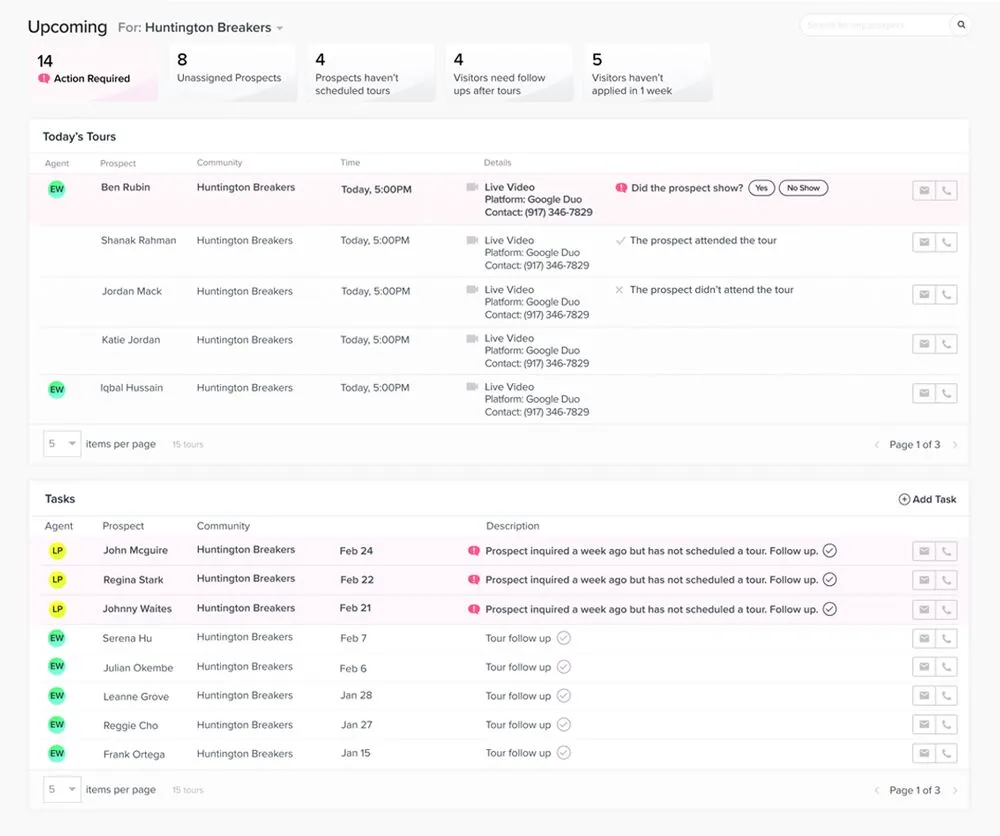Mark Serena Hu's tour follow up complete
The height and width of the screenshot is (836, 1000).
pyautogui.click(x=562, y=638)
